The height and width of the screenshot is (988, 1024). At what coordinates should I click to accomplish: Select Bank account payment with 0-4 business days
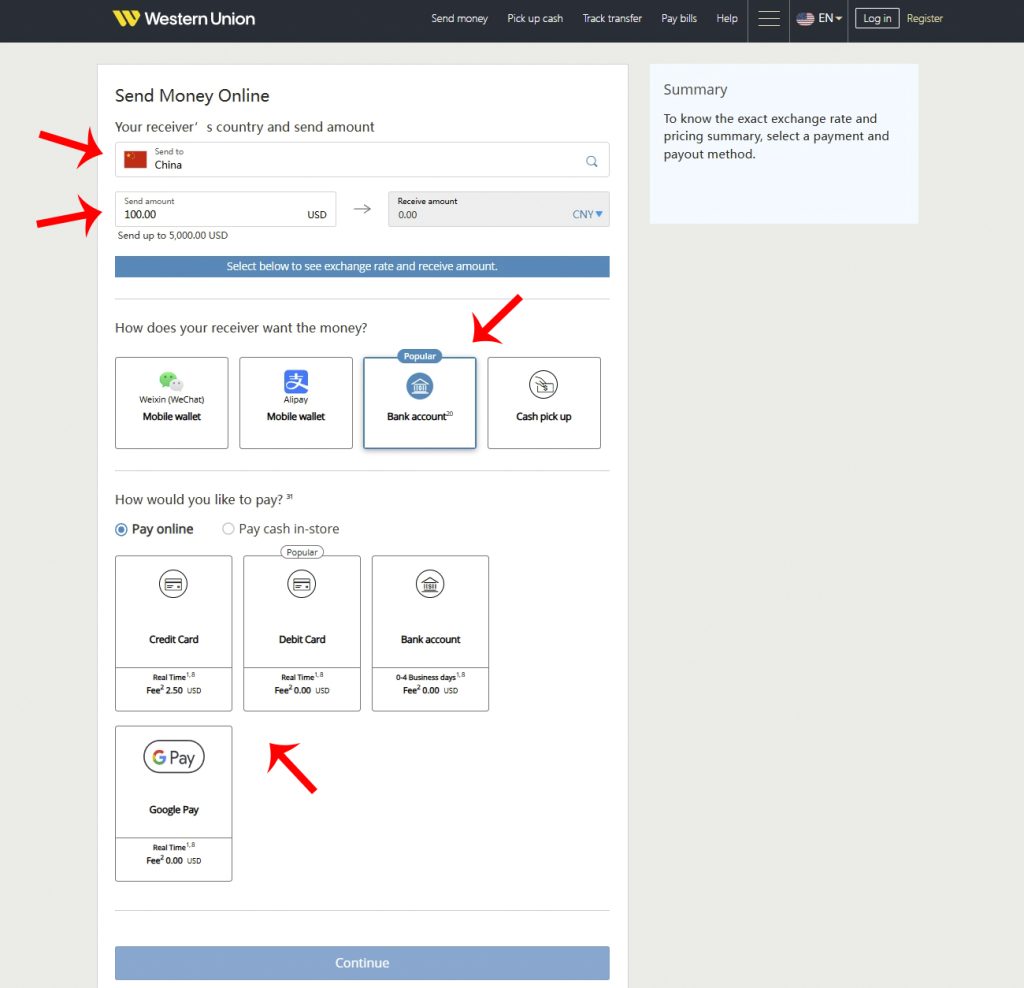430,633
